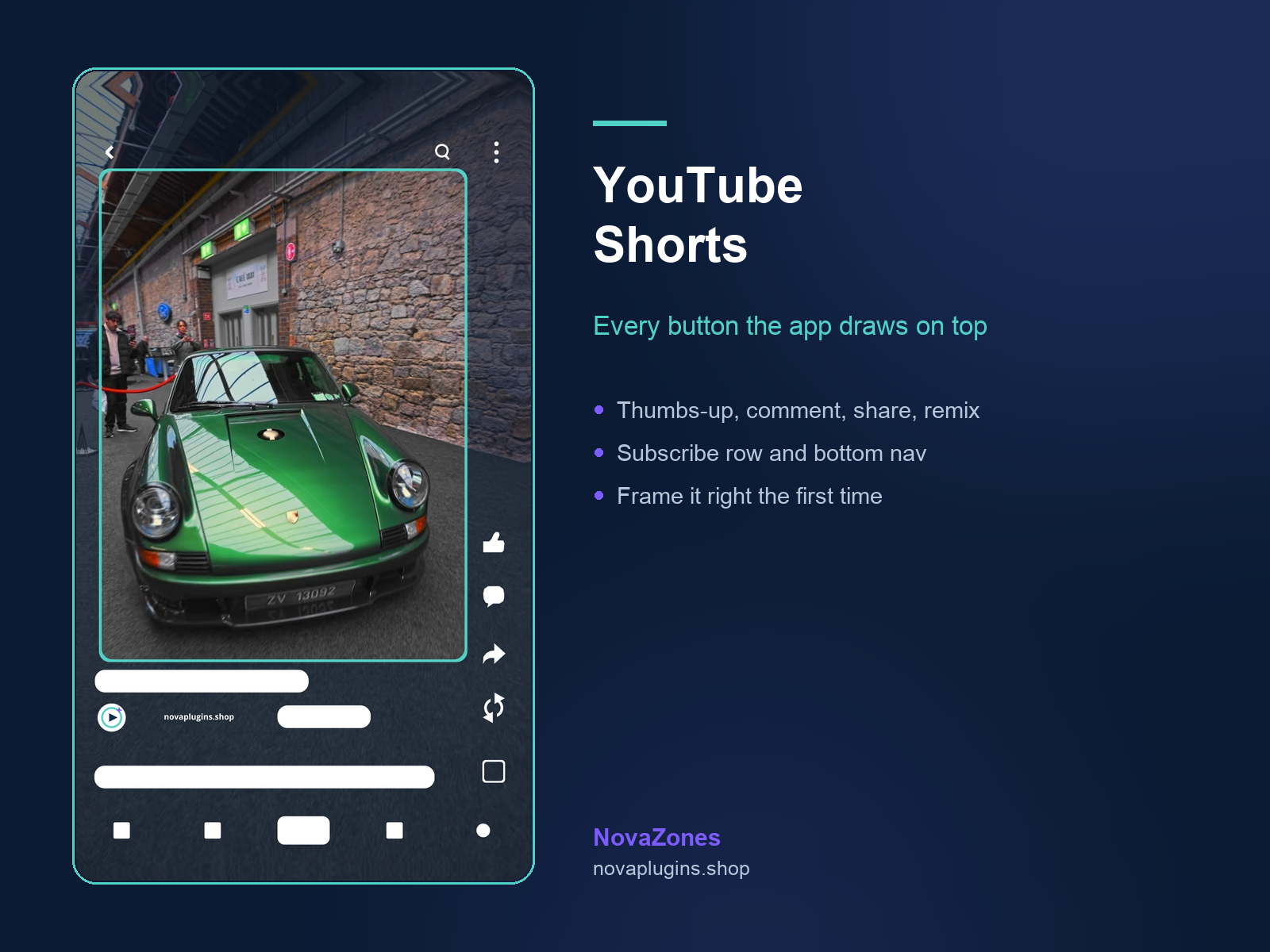Tap the round profile dot in the bottom nav
The height and width of the screenshot is (952, 1270).
tap(483, 831)
